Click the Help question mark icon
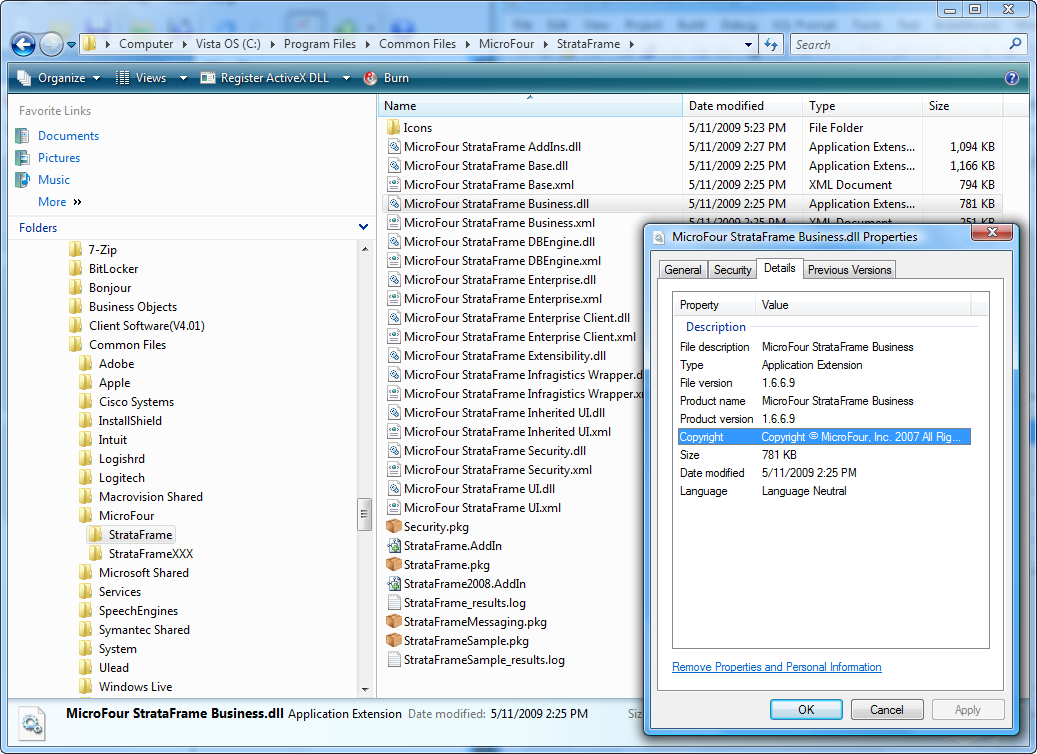Screen dimensions: 1037x754 (1012, 78)
